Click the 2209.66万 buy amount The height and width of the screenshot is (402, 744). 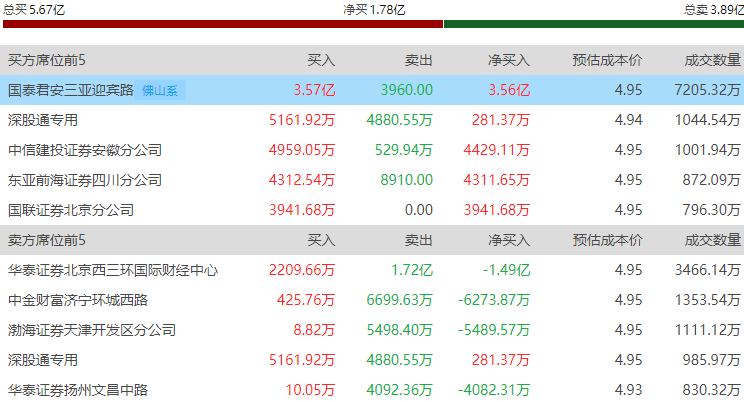(x=302, y=270)
